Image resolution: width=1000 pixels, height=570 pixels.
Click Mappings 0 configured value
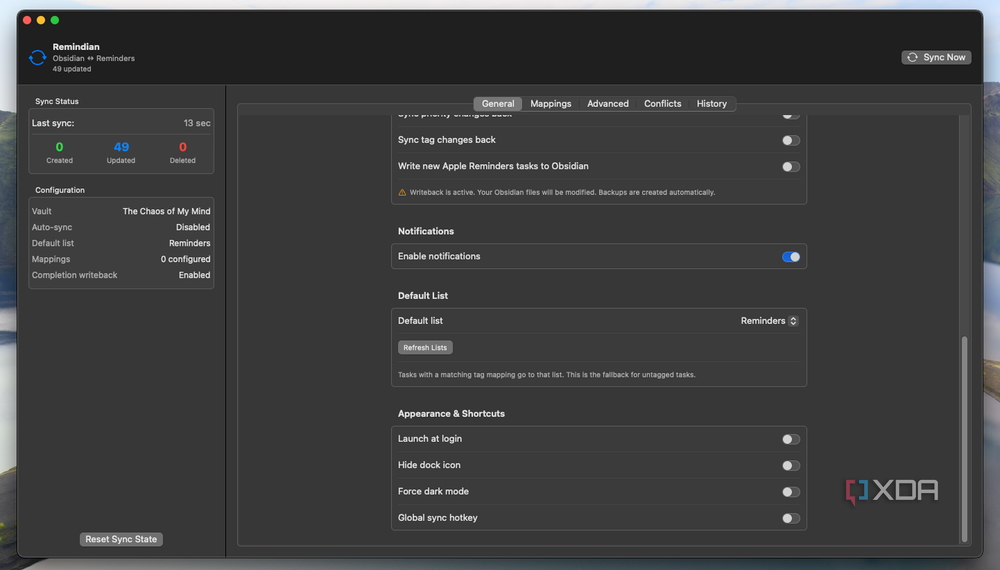tap(185, 259)
